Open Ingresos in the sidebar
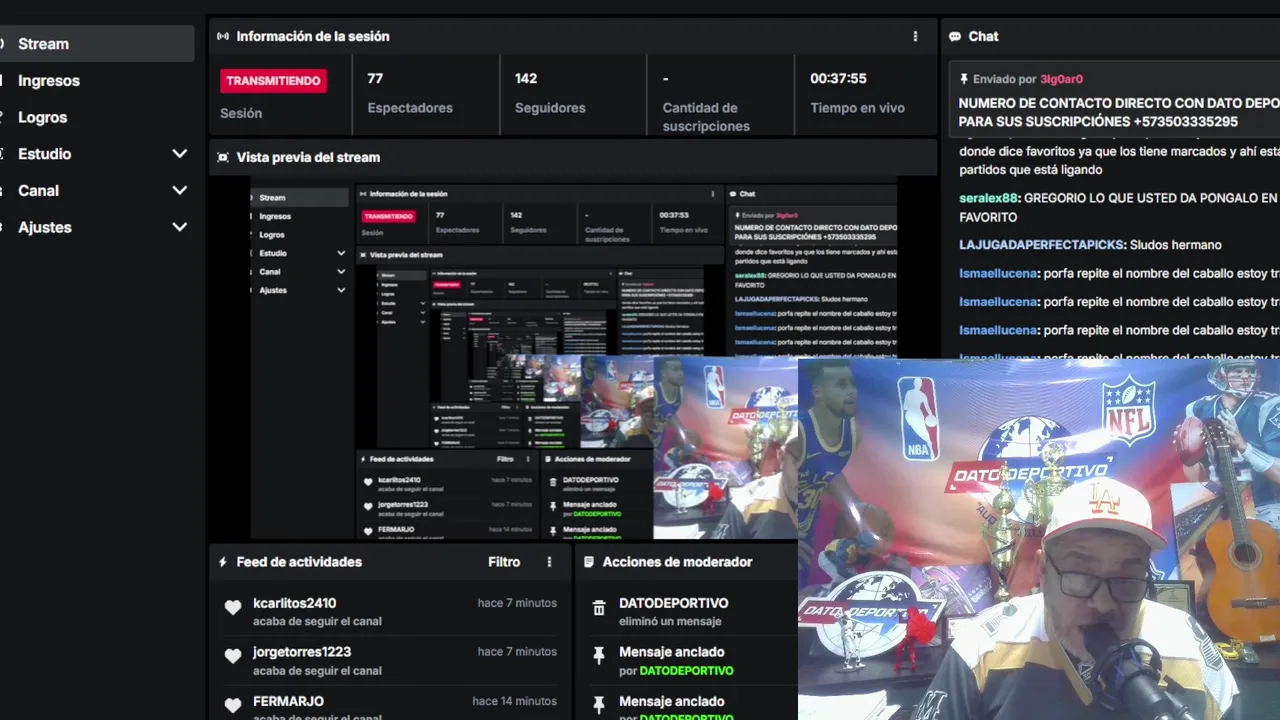This screenshot has height=720, width=1280. pyautogui.click(x=48, y=81)
